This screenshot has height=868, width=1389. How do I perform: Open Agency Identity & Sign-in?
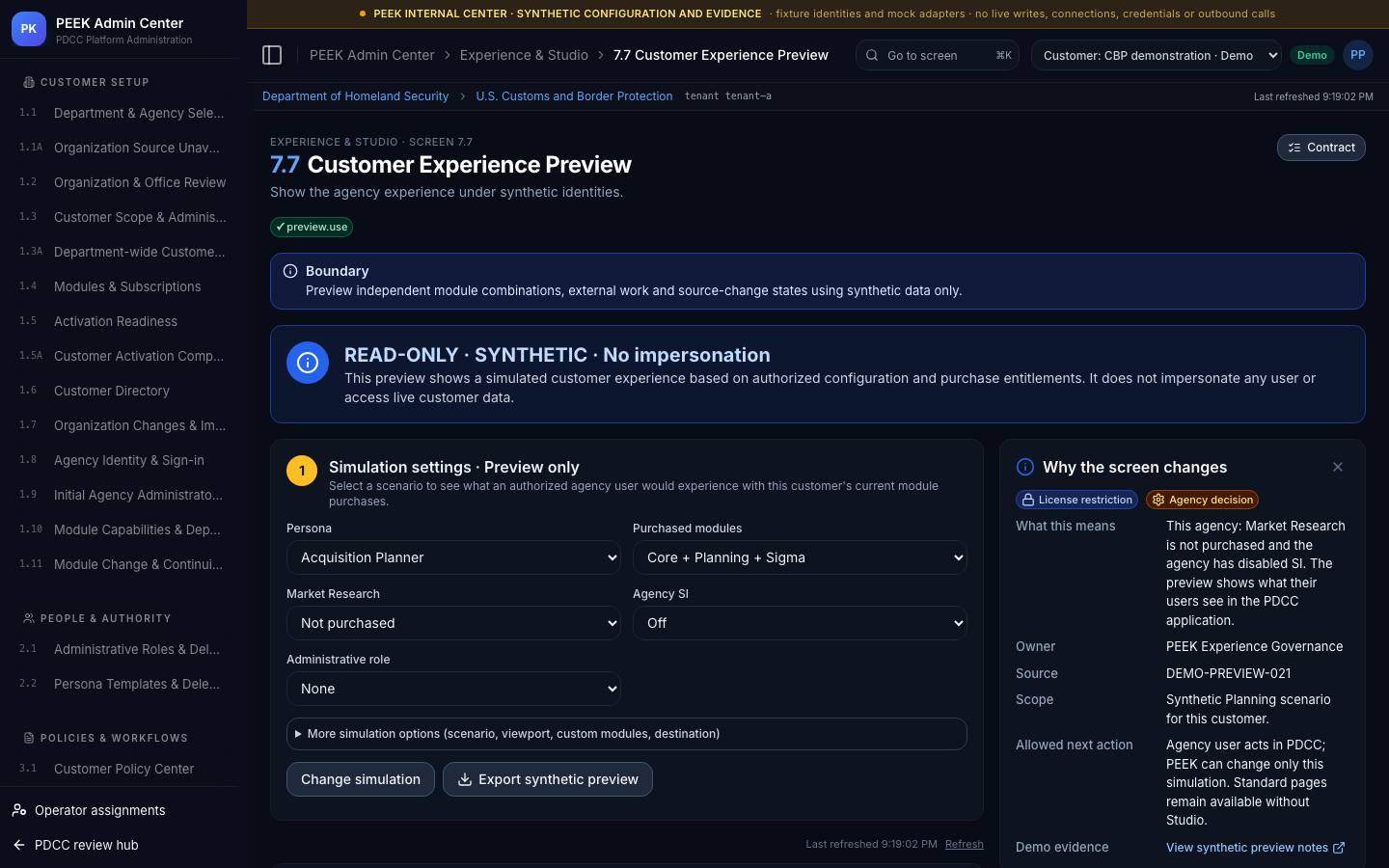click(122, 460)
